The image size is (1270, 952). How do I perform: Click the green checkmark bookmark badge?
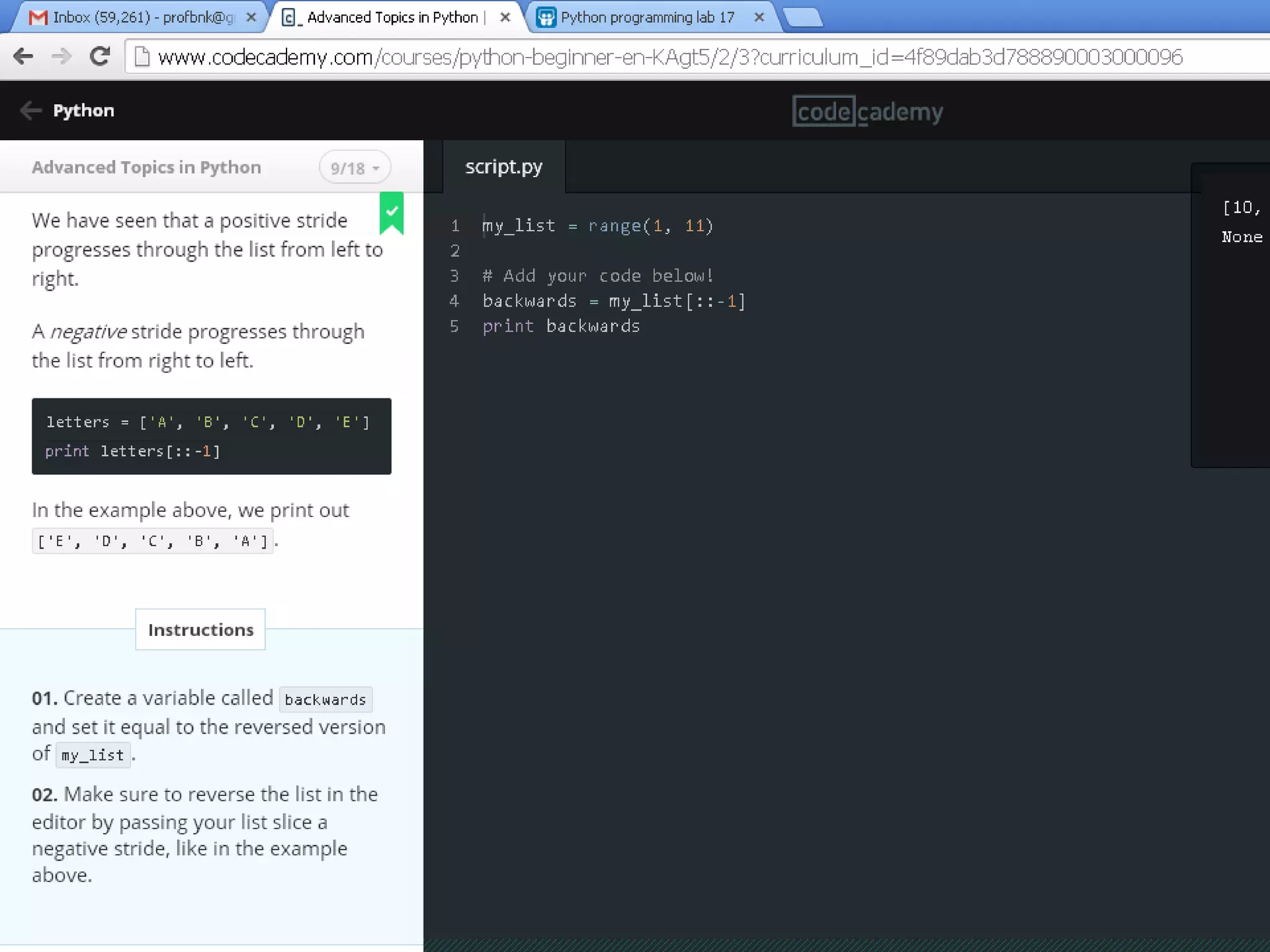pyautogui.click(x=391, y=213)
